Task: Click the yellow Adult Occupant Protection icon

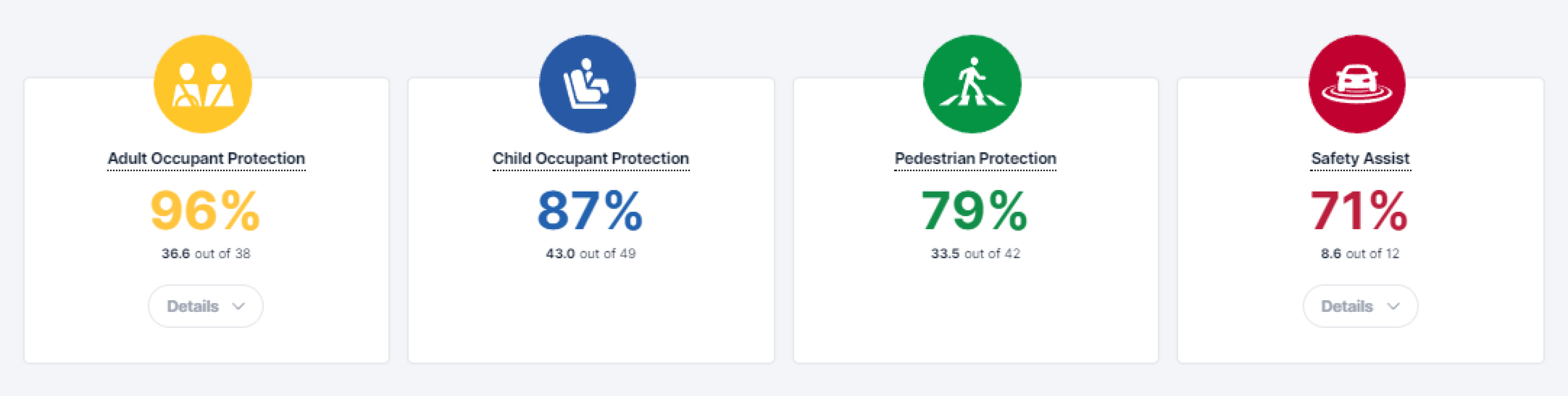Action: (203, 84)
